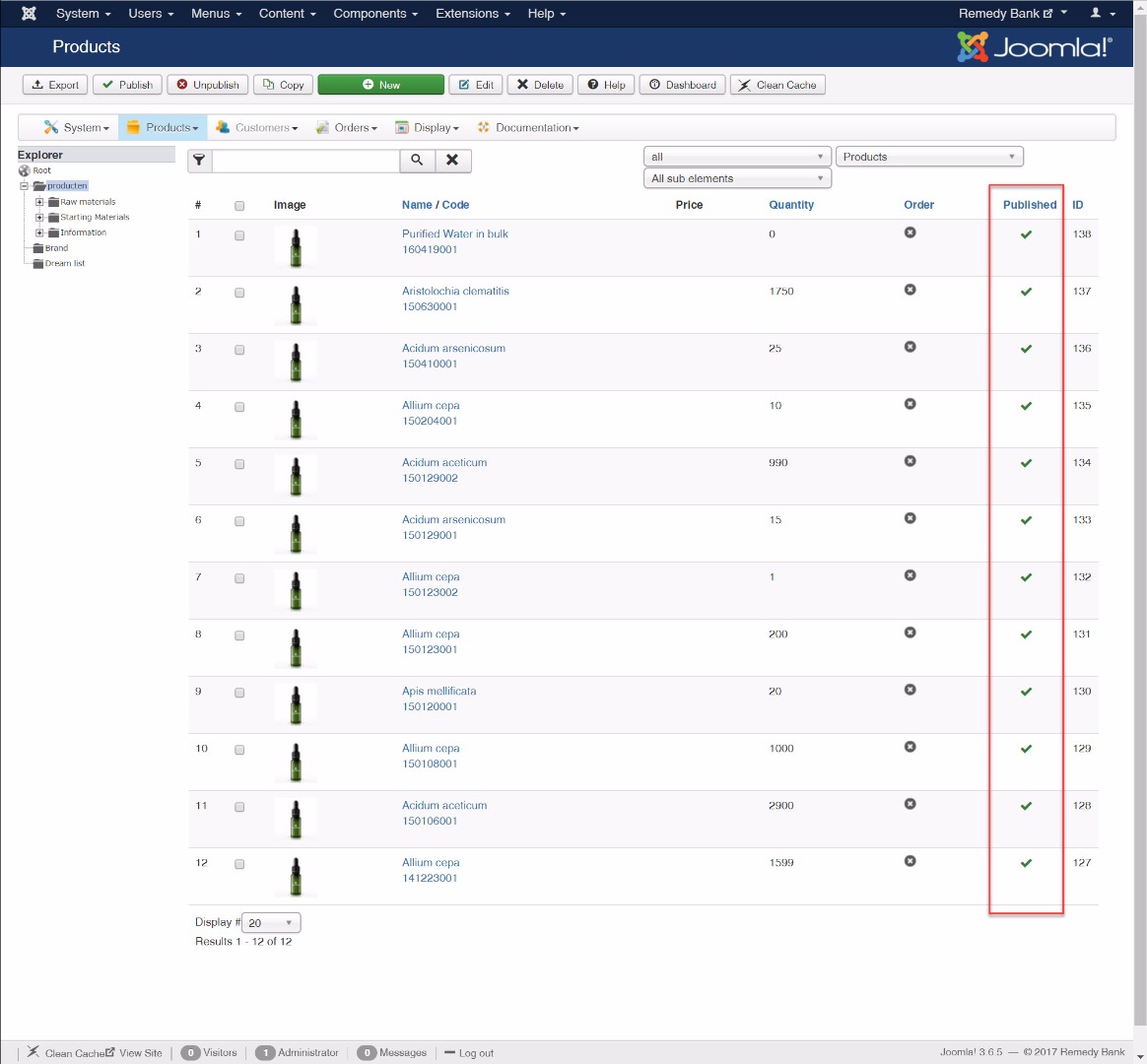This screenshot has height=1064, width=1147.
Task: Select checkbox for Purified Water in bulk row
Action: coord(239,235)
